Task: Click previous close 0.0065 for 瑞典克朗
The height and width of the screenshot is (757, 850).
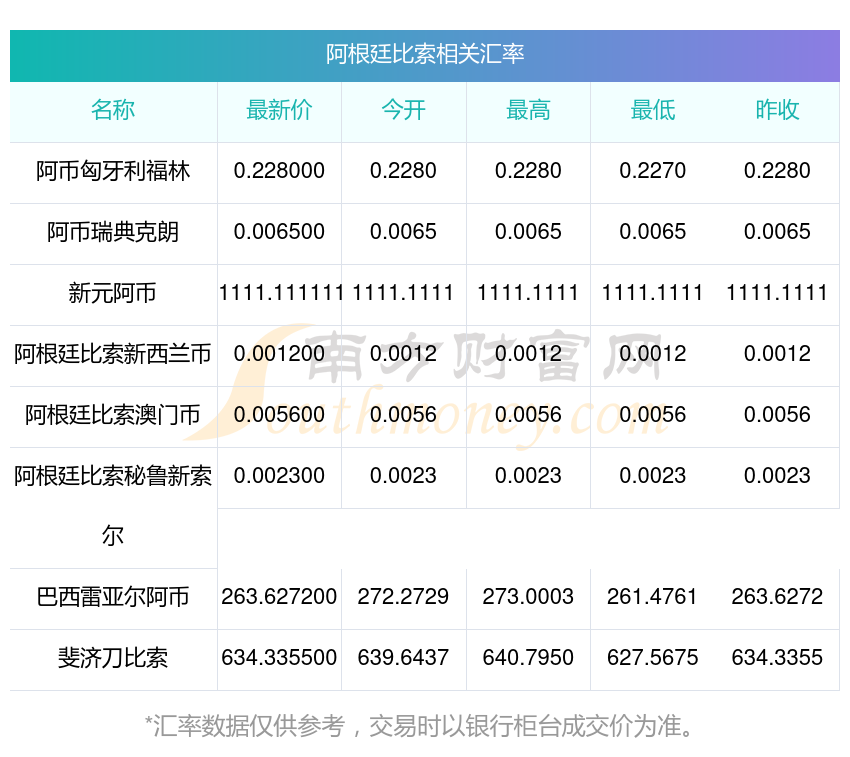Action: pyautogui.click(x=777, y=232)
